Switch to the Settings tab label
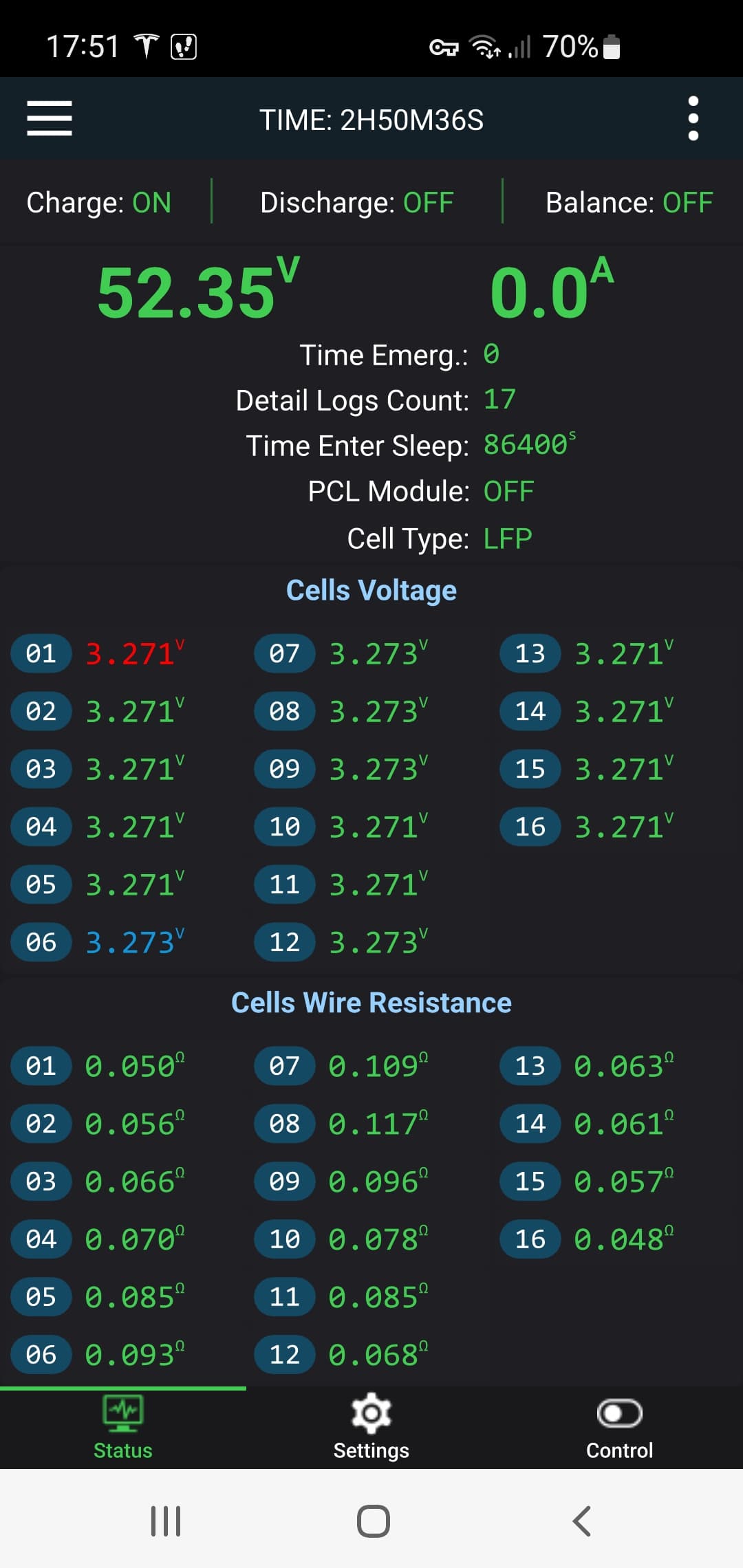Image resolution: width=743 pixels, height=1568 pixels. coord(371,1450)
